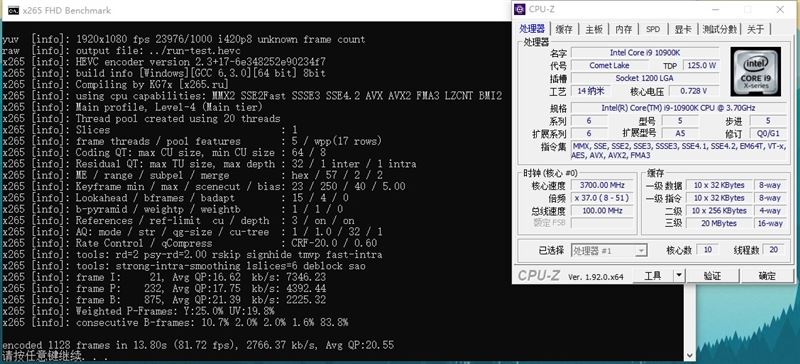The height and width of the screenshot is (364, 800).
Task: Click the output file ../run-test.hevc line
Action: [x=121, y=51]
